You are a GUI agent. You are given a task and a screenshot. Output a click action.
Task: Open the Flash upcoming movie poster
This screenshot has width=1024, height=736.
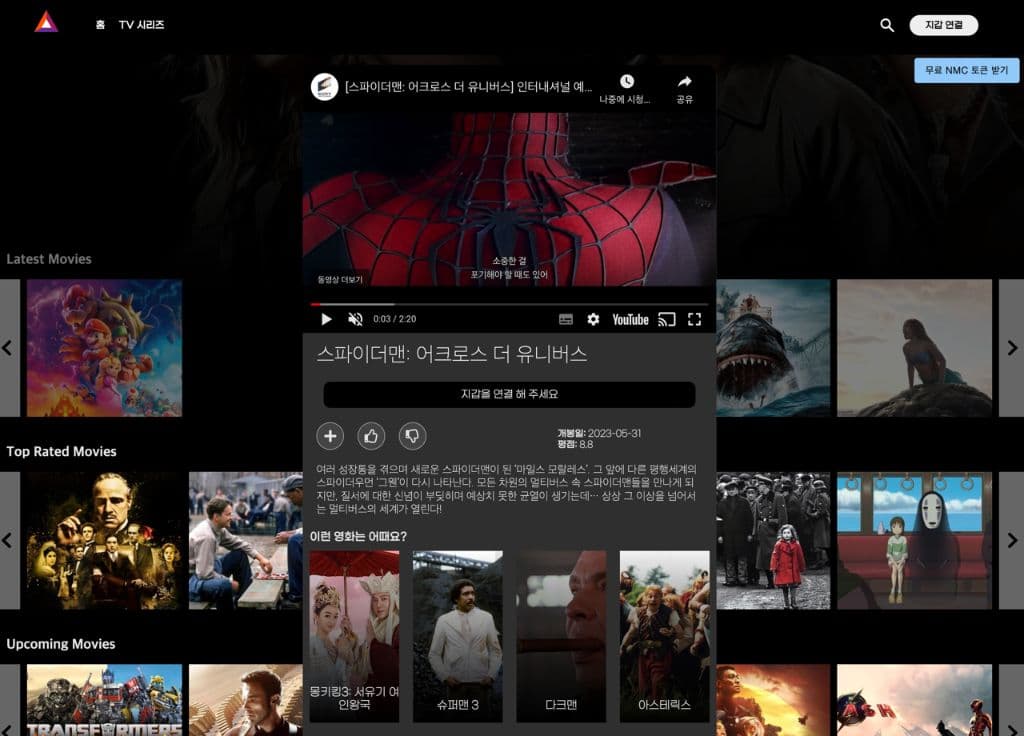point(914,700)
